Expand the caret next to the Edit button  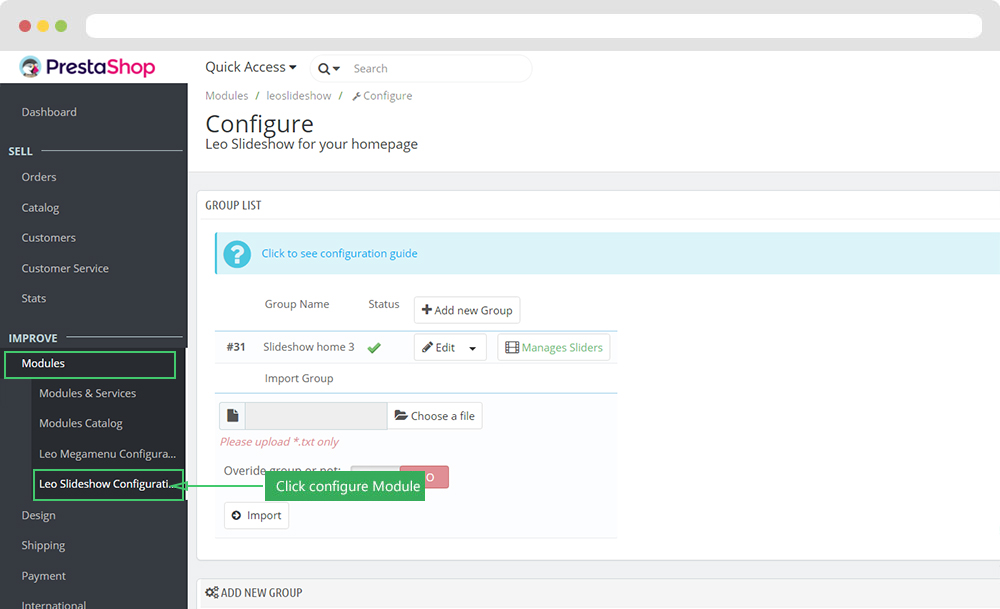473,348
